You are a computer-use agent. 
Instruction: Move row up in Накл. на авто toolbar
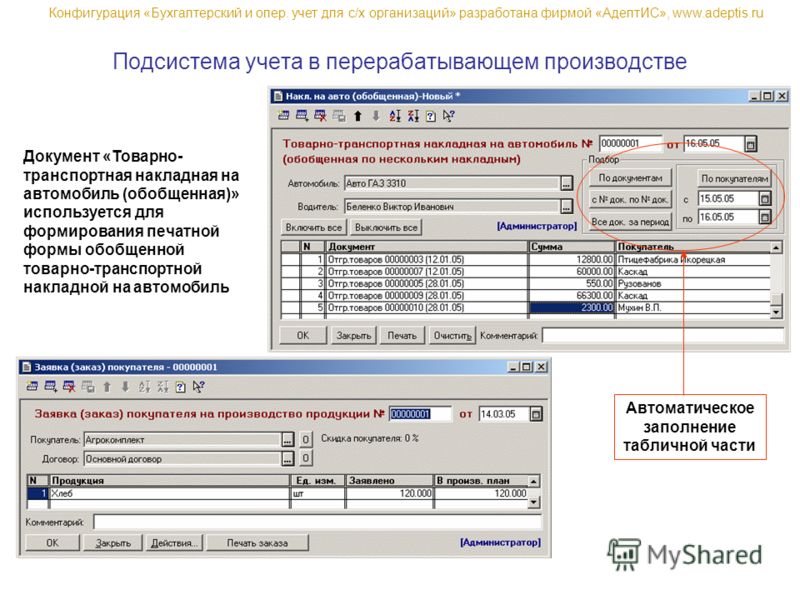click(358, 116)
